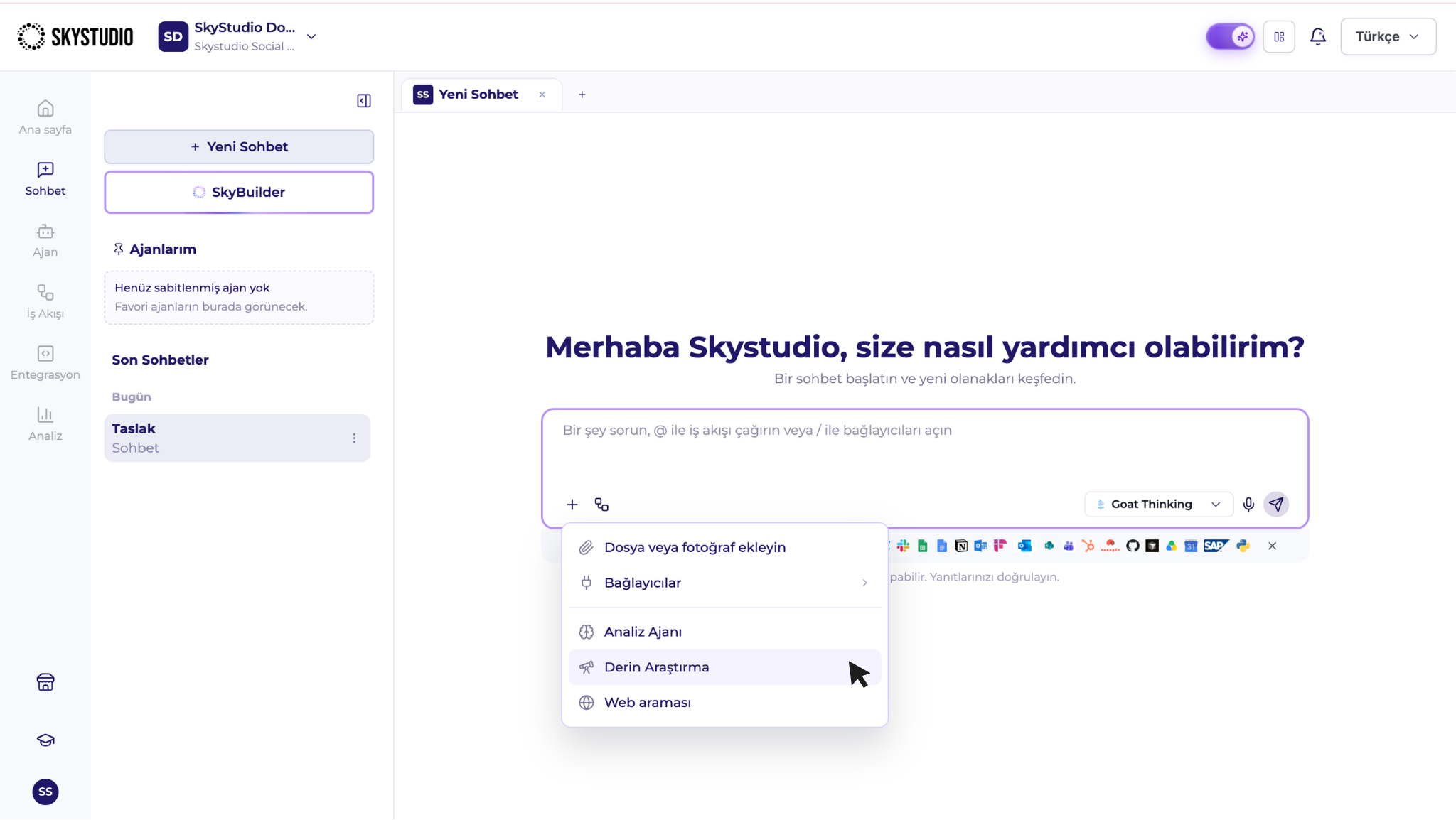
Task: Open the graduation cap academy icon
Action: pos(45,740)
